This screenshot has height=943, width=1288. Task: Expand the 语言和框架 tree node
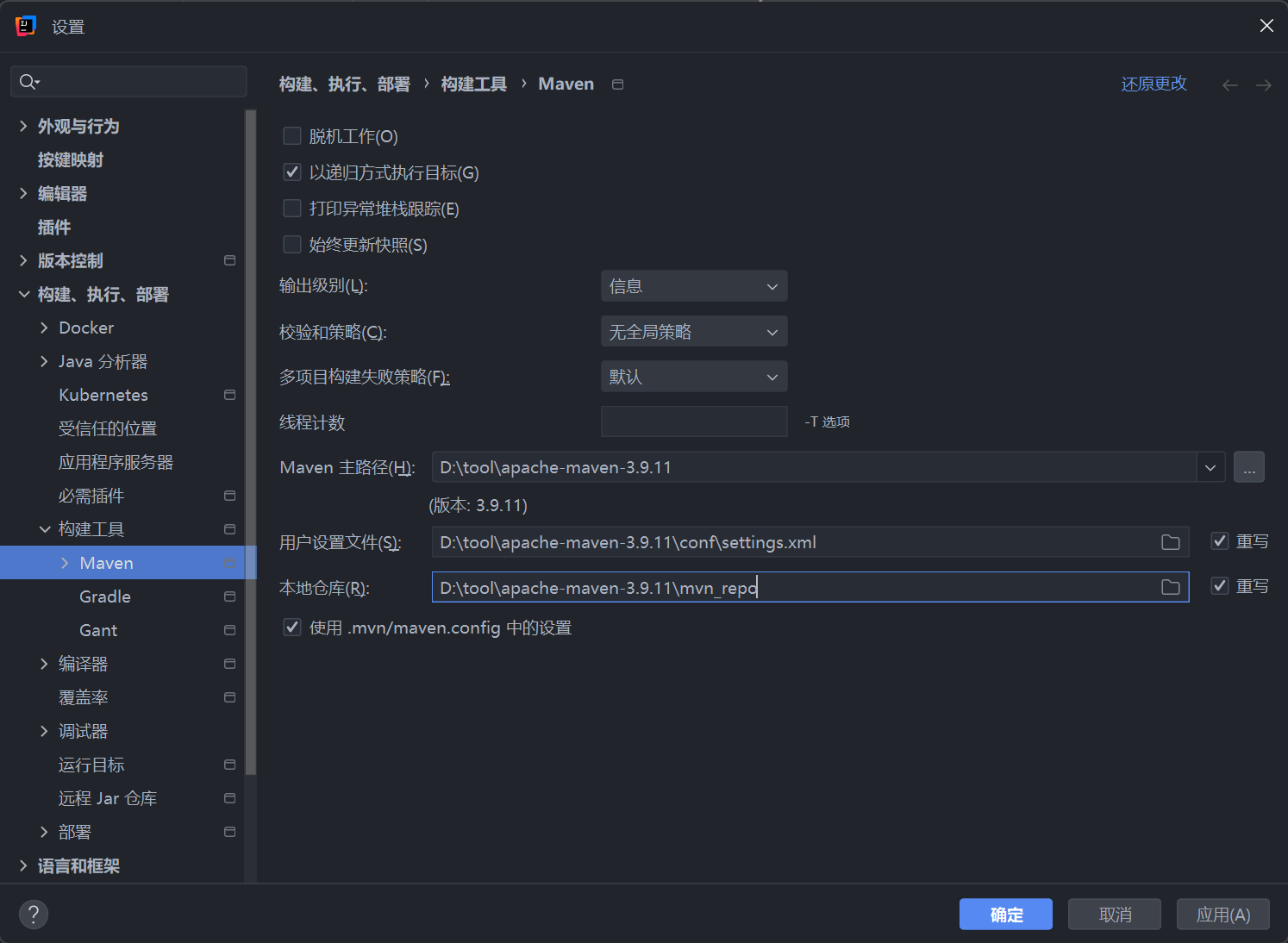pos(23,865)
